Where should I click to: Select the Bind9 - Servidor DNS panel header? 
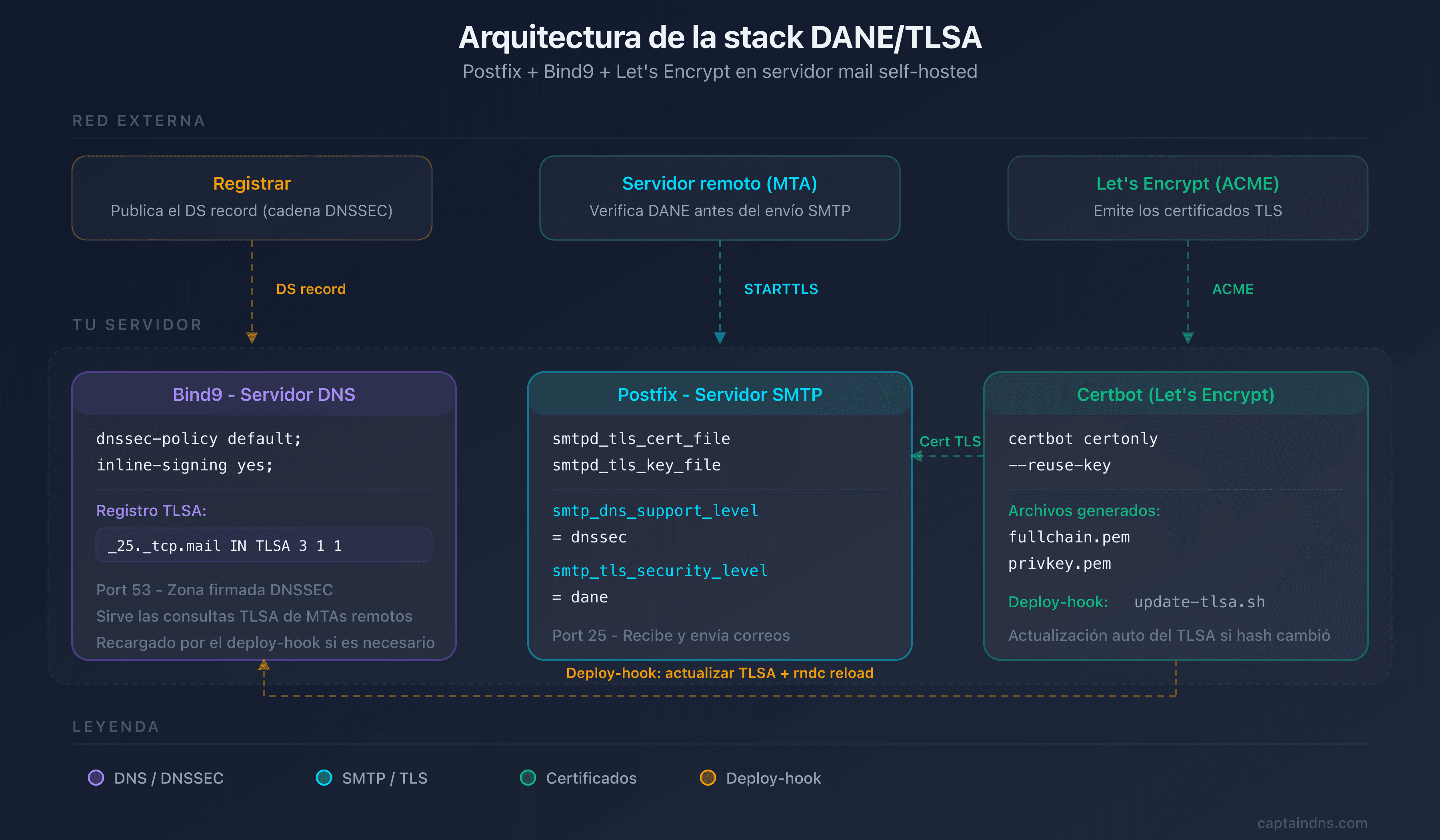click(264, 394)
